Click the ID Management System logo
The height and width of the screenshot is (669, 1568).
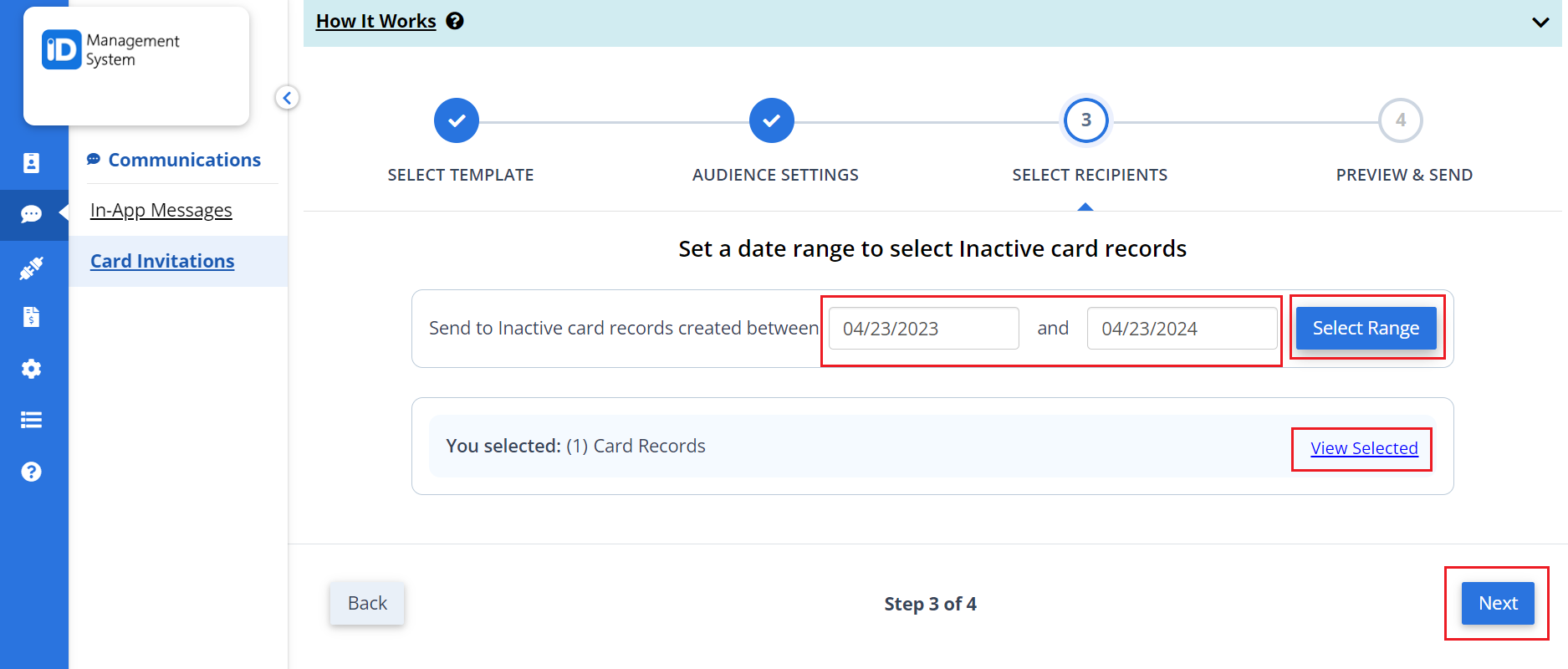click(x=111, y=50)
